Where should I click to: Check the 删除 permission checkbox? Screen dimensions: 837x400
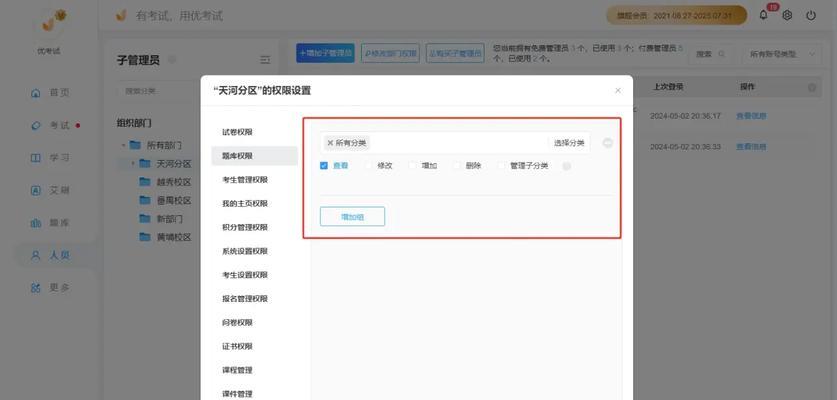(456, 166)
